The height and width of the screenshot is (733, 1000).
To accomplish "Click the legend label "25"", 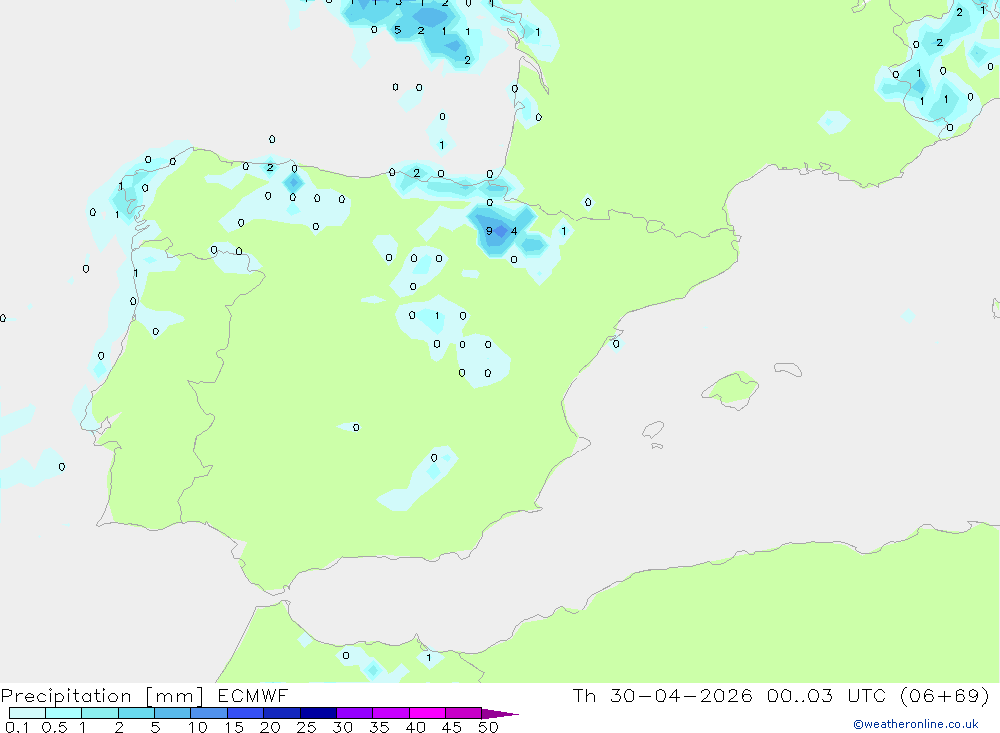I will [307, 727].
